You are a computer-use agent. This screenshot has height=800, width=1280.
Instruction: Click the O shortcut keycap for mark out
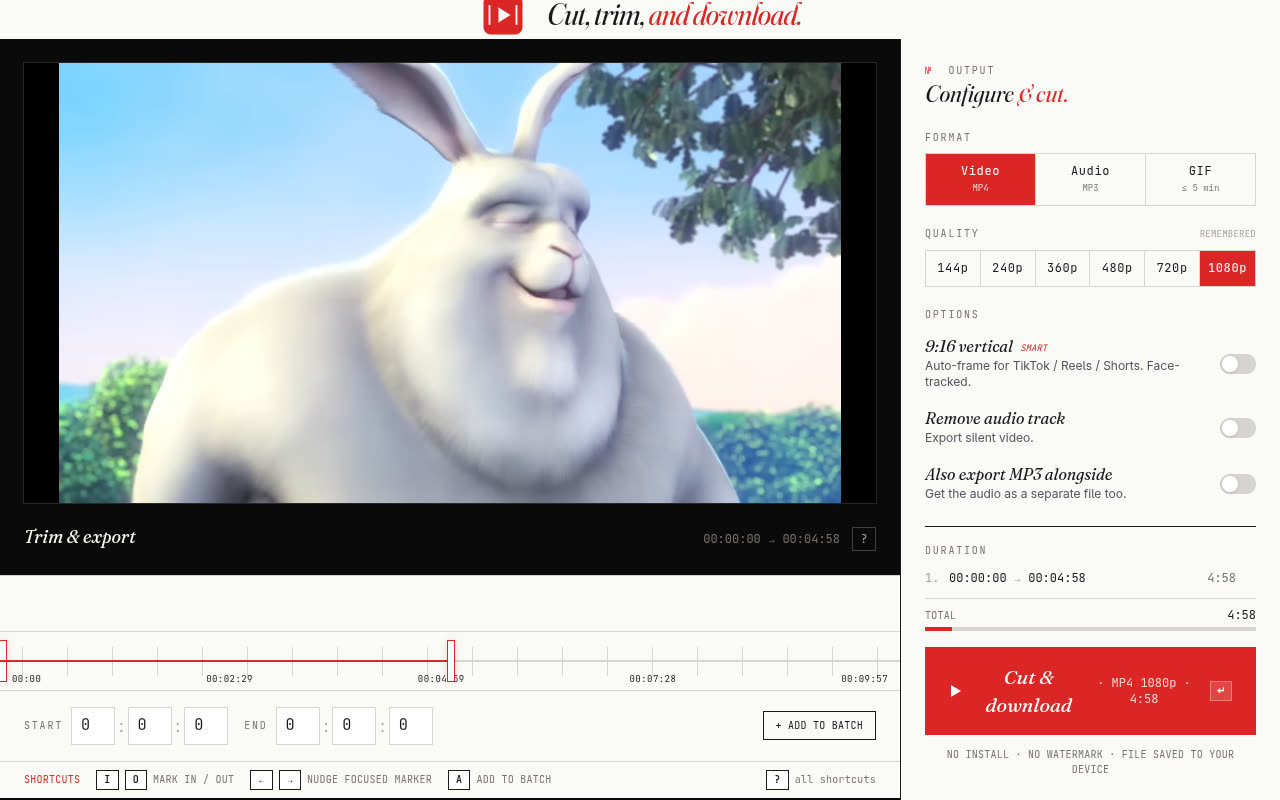click(136, 780)
